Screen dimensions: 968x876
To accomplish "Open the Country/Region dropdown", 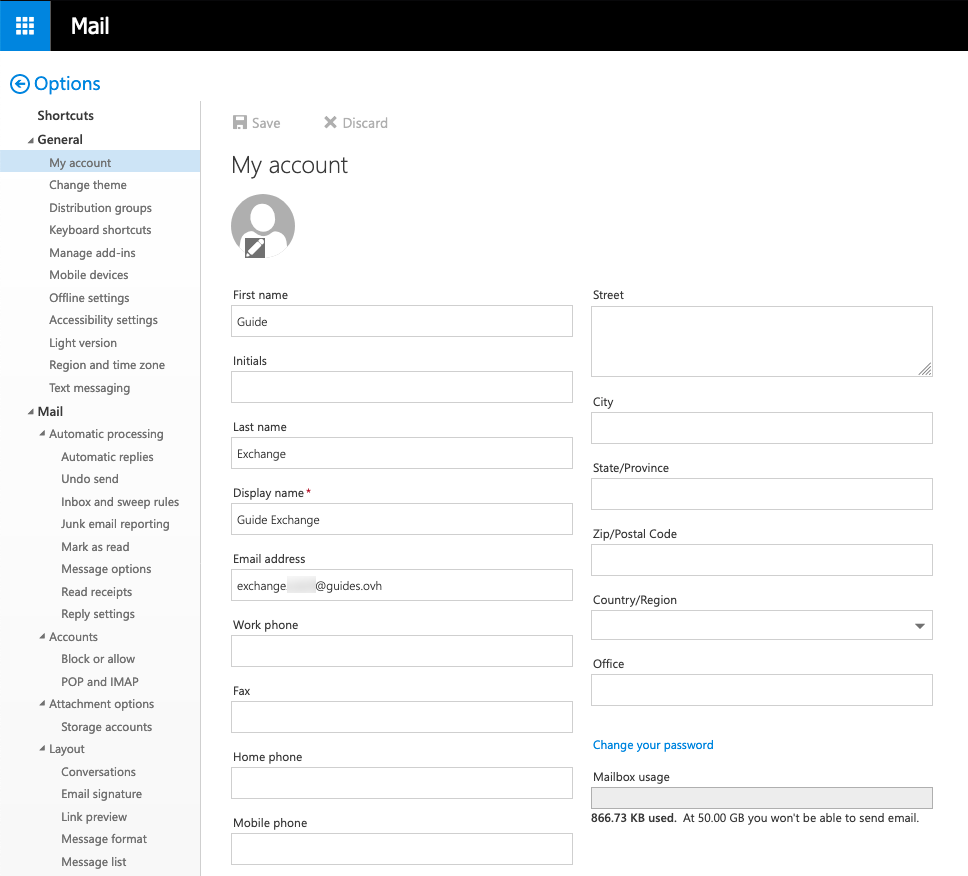I will coord(919,626).
